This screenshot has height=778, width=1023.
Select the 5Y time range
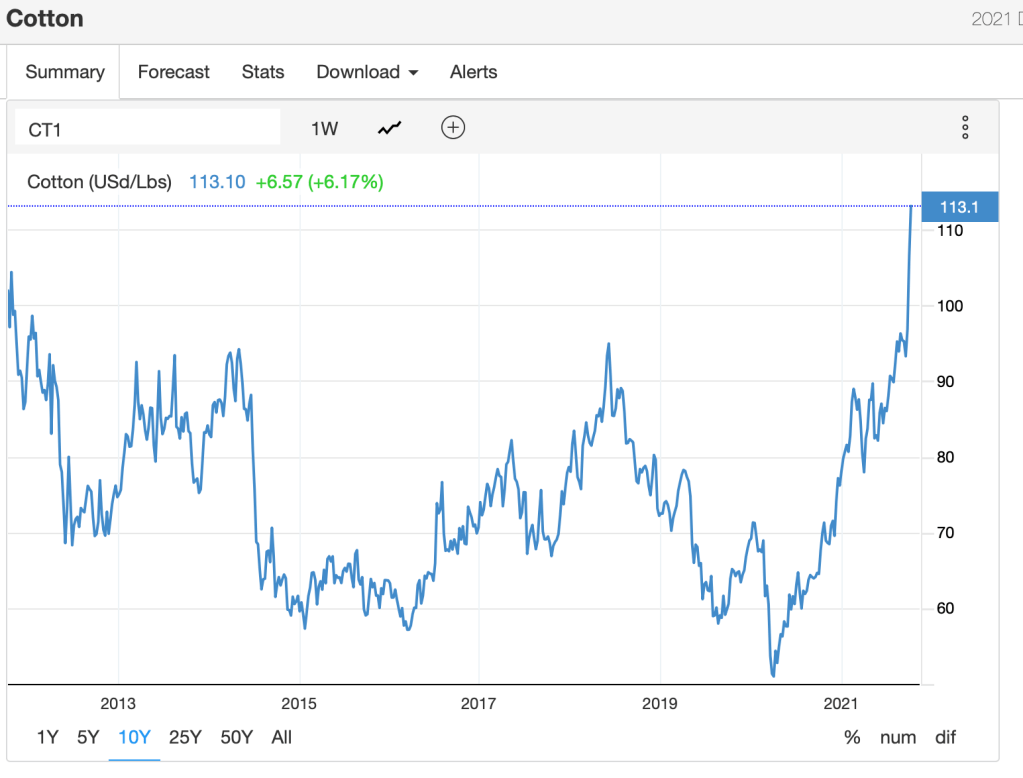tap(88, 737)
